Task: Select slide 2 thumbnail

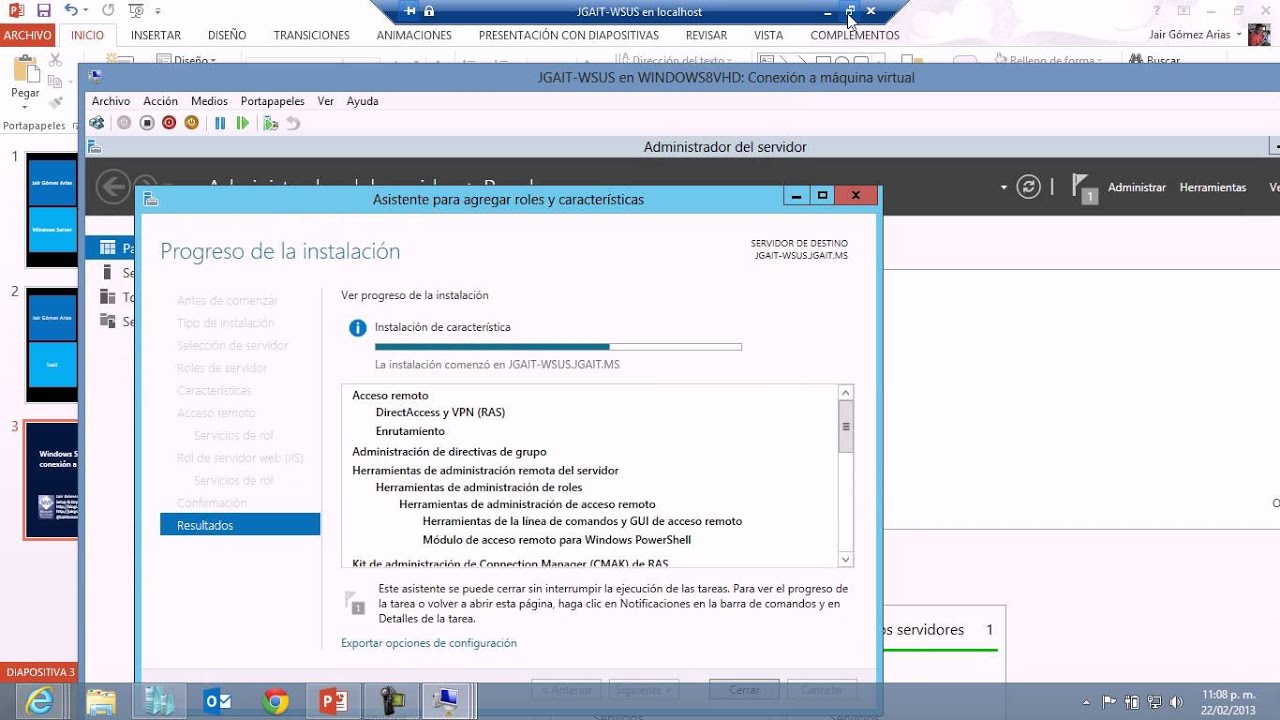Action: (x=51, y=345)
